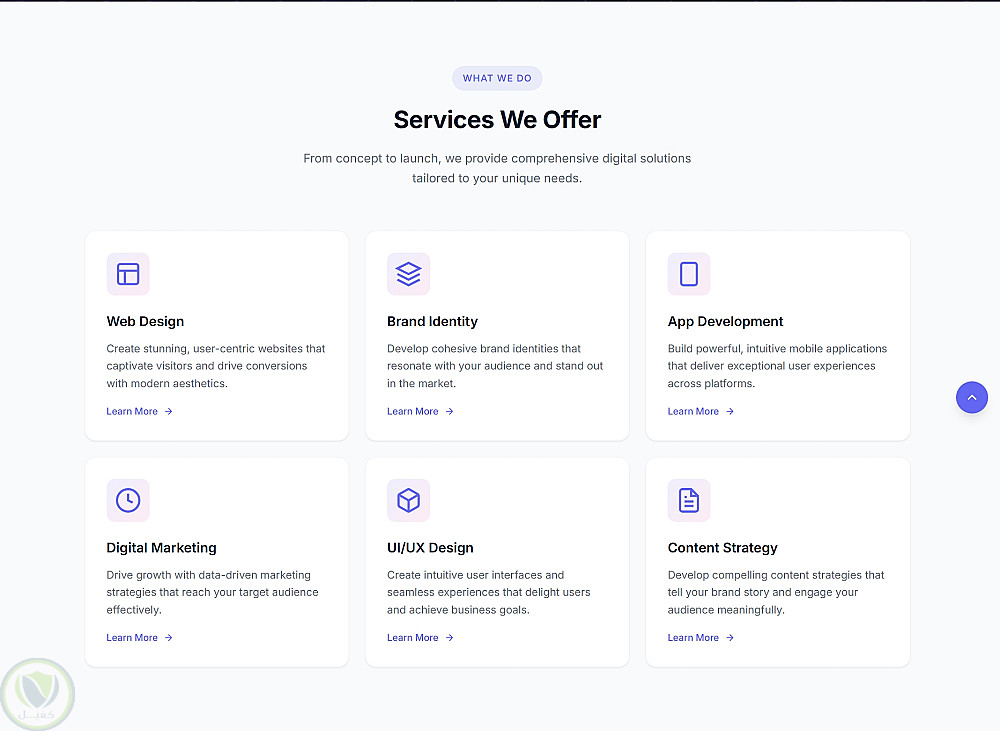Open Learn More under Web Design

[x=139, y=411]
